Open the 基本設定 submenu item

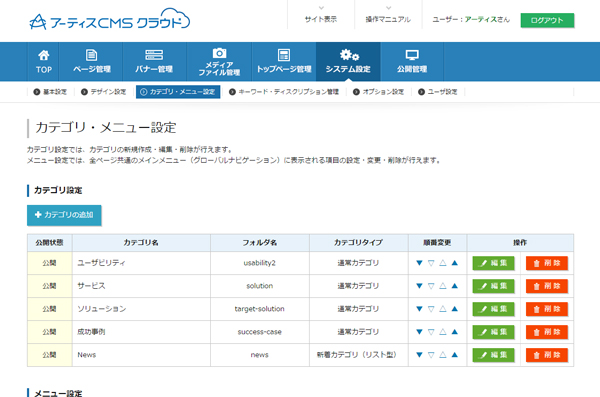pyautogui.click(x=50, y=92)
